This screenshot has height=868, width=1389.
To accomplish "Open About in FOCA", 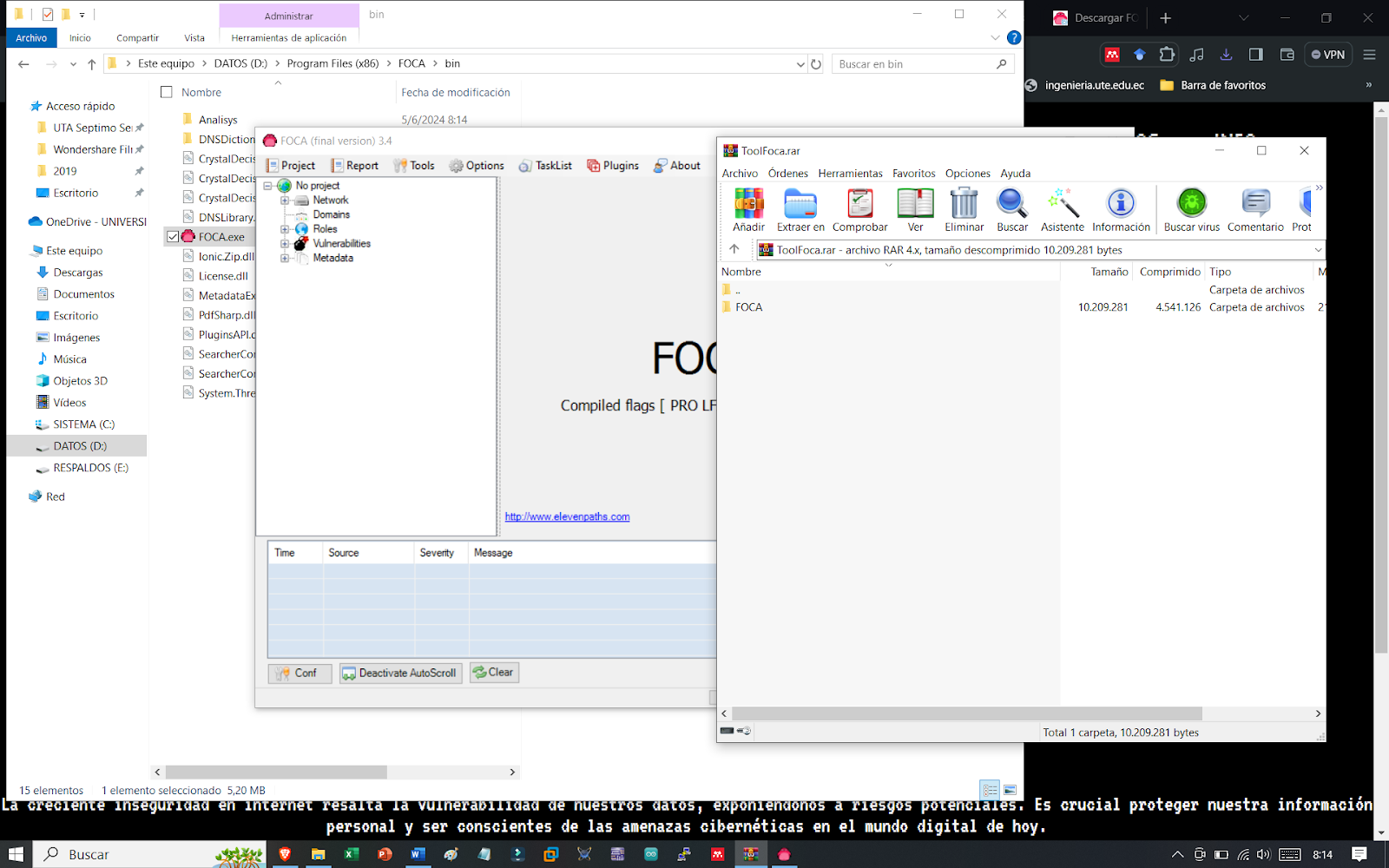I will 677,165.
